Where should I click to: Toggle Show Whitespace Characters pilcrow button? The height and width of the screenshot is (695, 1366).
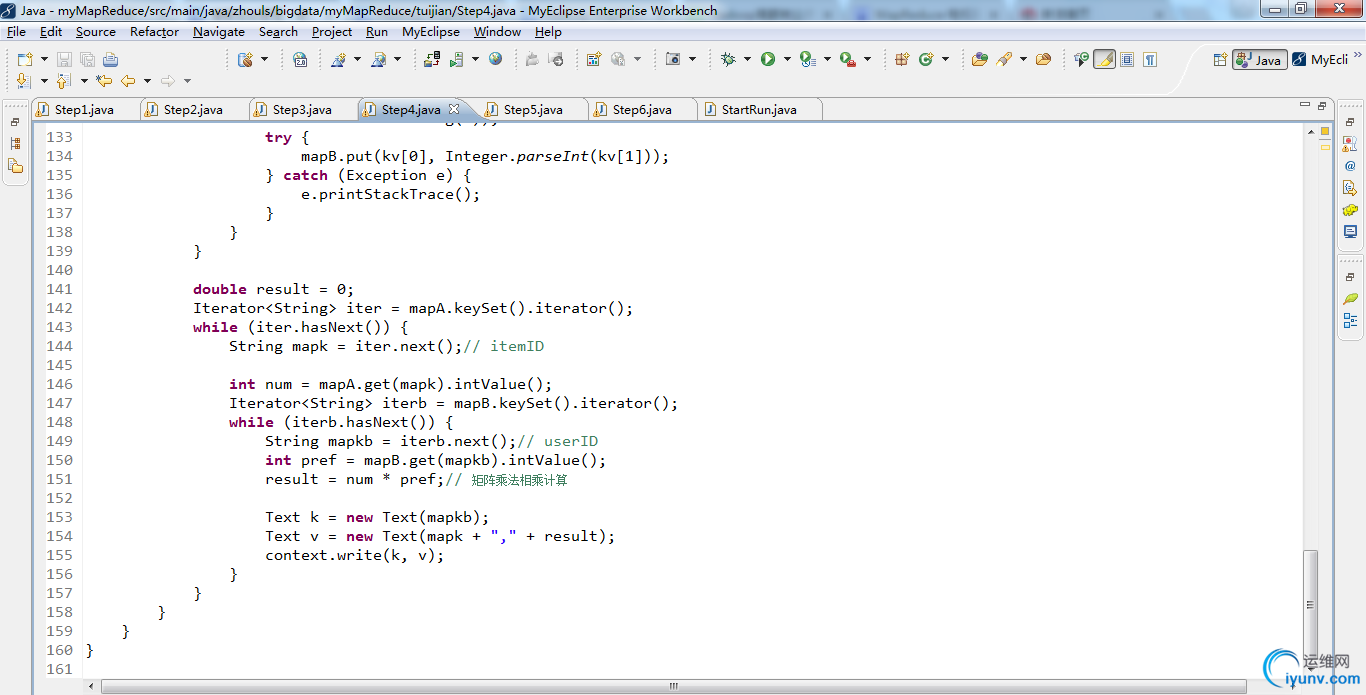[x=1150, y=59]
